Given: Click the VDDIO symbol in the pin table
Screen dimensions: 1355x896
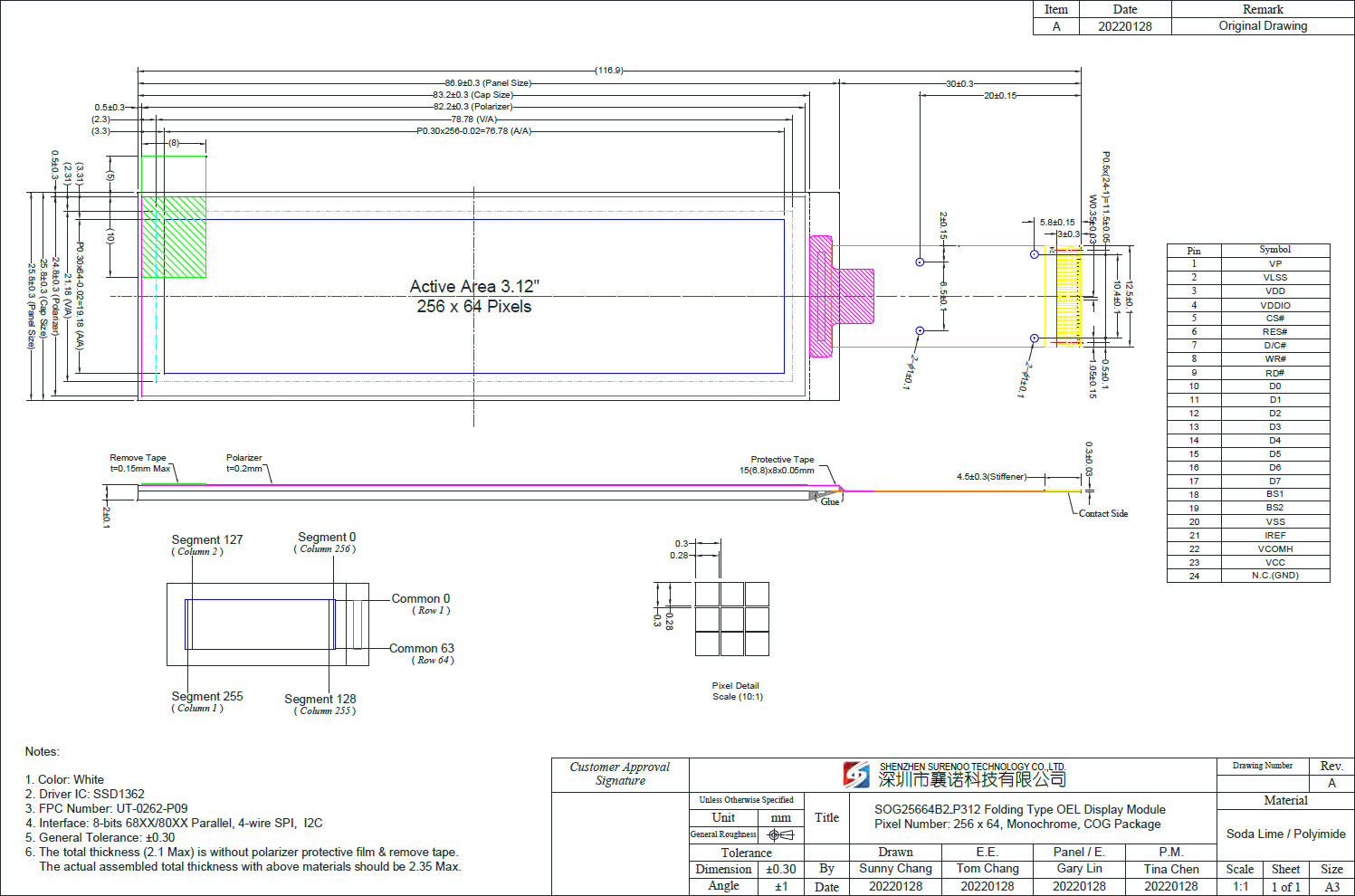Looking at the screenshot, I should click(1274, 305).
